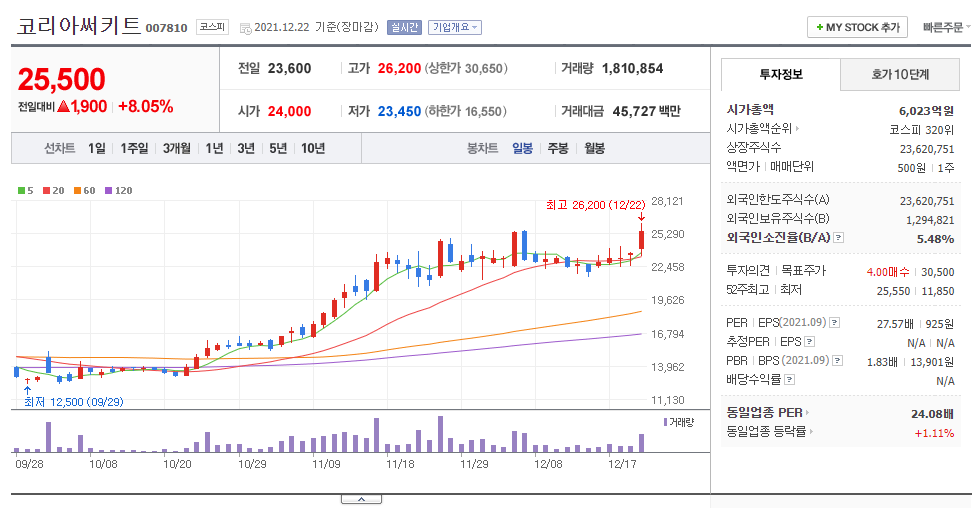Click the 27.57배 PER value
The height and width of the screenshot is (508, 973).
(895, 324)
